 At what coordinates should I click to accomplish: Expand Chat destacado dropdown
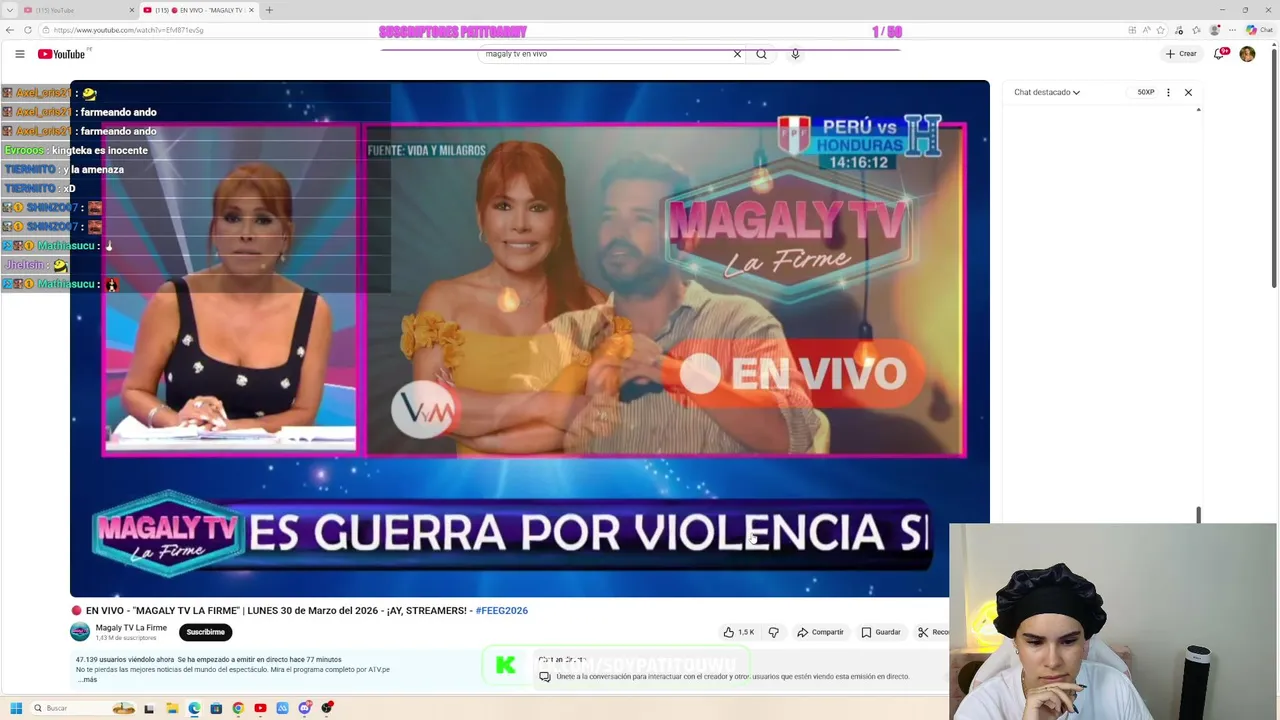click(x=1047, y=92)
